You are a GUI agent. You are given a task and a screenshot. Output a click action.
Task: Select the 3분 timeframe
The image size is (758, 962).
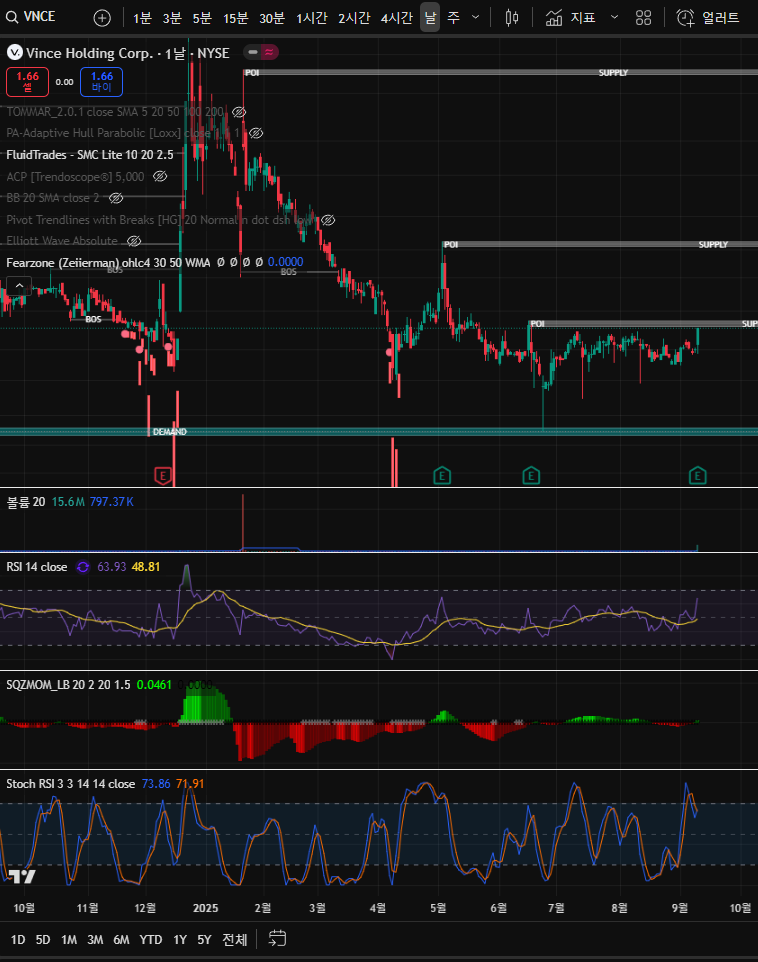pyautogui.click(x=172, y=18)
